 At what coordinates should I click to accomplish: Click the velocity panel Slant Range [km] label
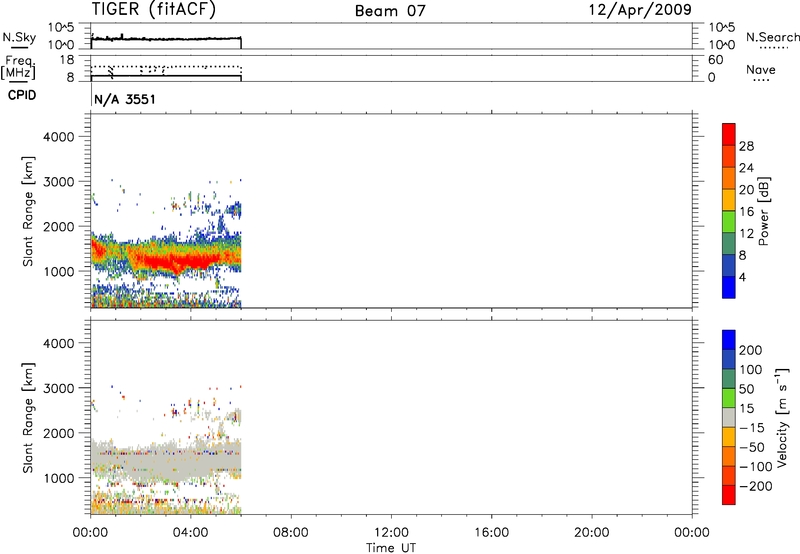(x=29, y=418)
